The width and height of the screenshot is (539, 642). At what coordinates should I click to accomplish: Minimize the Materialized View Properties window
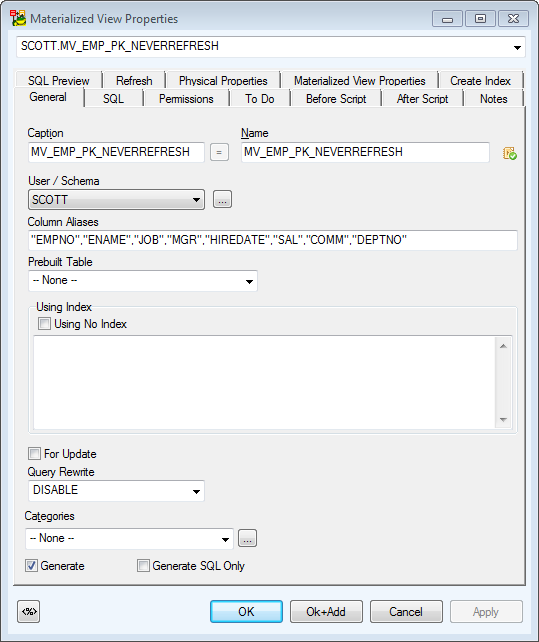point(447,19)
